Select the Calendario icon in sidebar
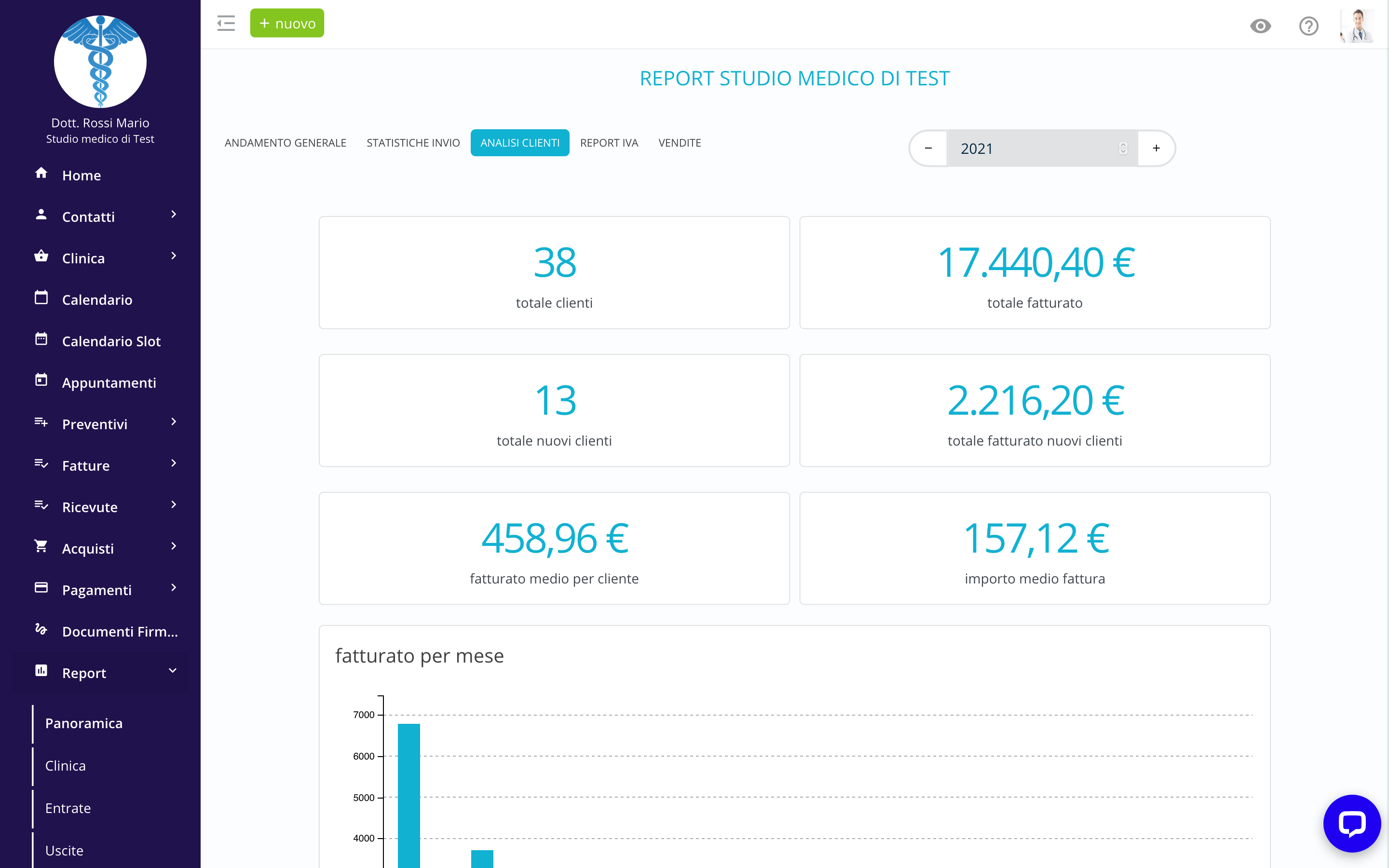Viewport: 1389px width, 868px height. click(41, 298)
